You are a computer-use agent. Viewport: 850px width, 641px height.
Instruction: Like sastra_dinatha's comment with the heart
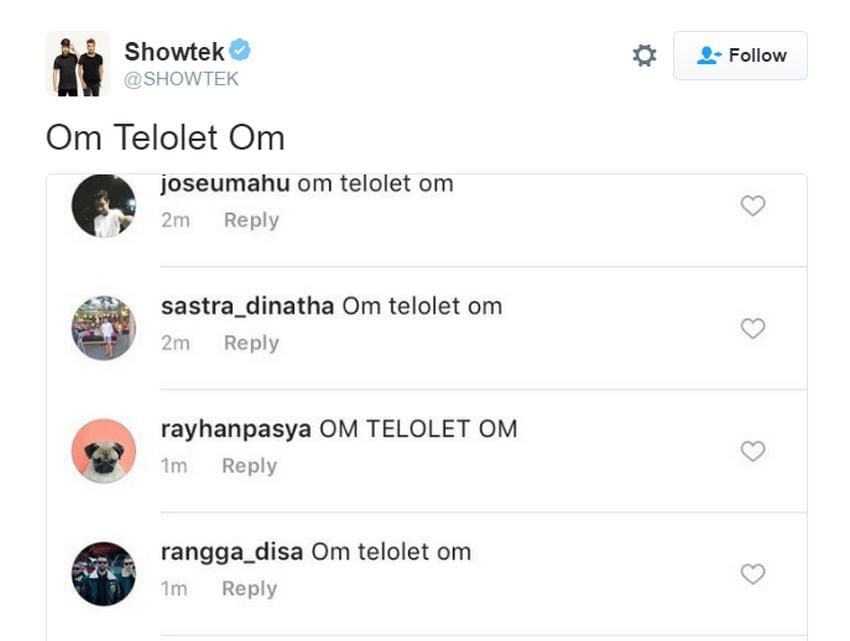(x=752, y=328)
